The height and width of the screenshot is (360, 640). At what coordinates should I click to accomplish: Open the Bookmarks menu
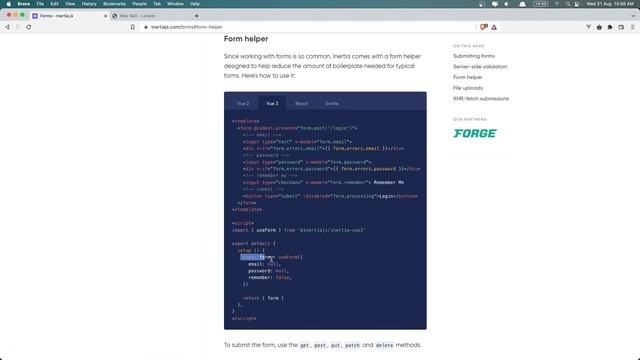(114, 4)
